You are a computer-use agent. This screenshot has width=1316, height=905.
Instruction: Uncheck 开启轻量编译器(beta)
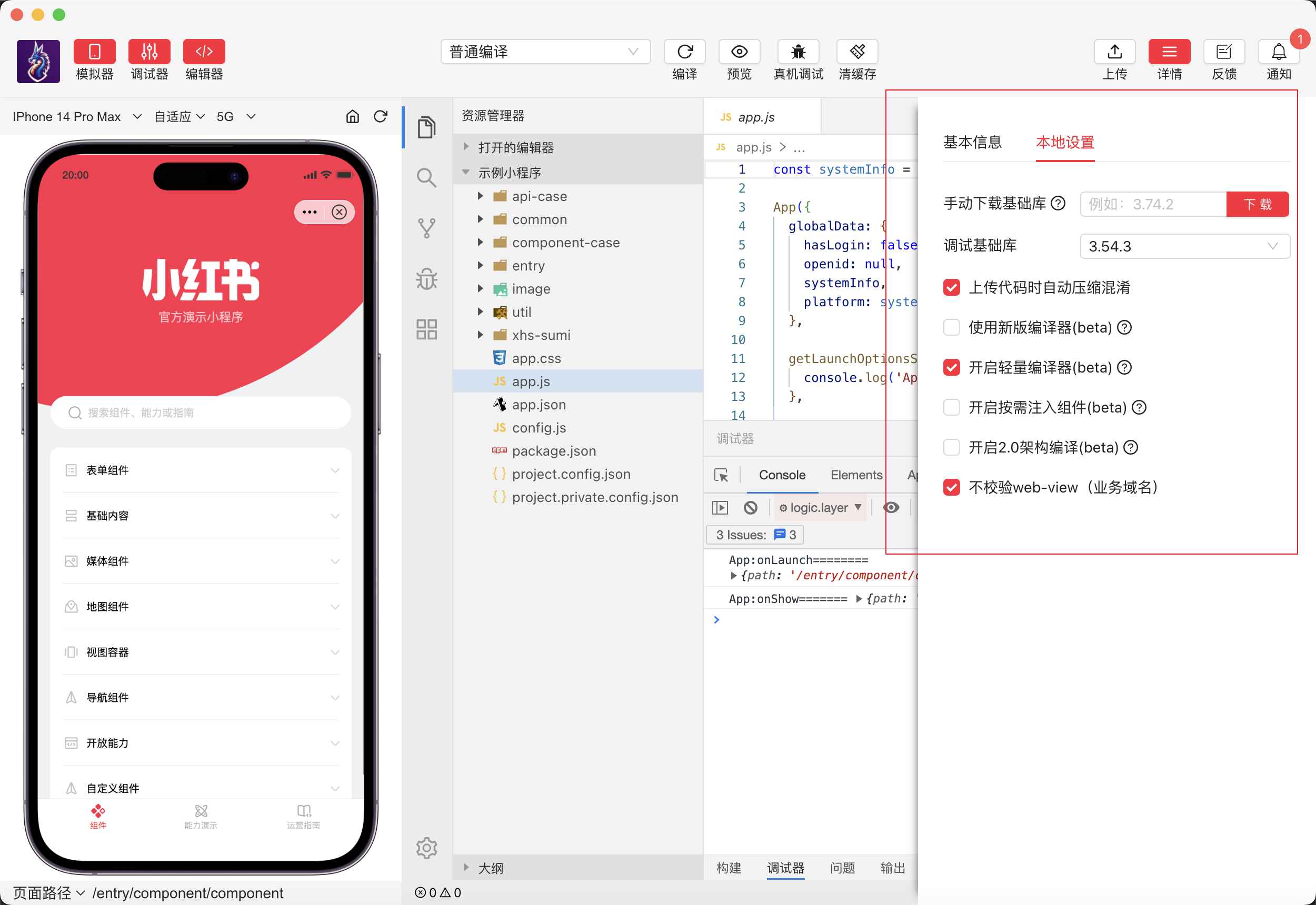coord(951,367)
